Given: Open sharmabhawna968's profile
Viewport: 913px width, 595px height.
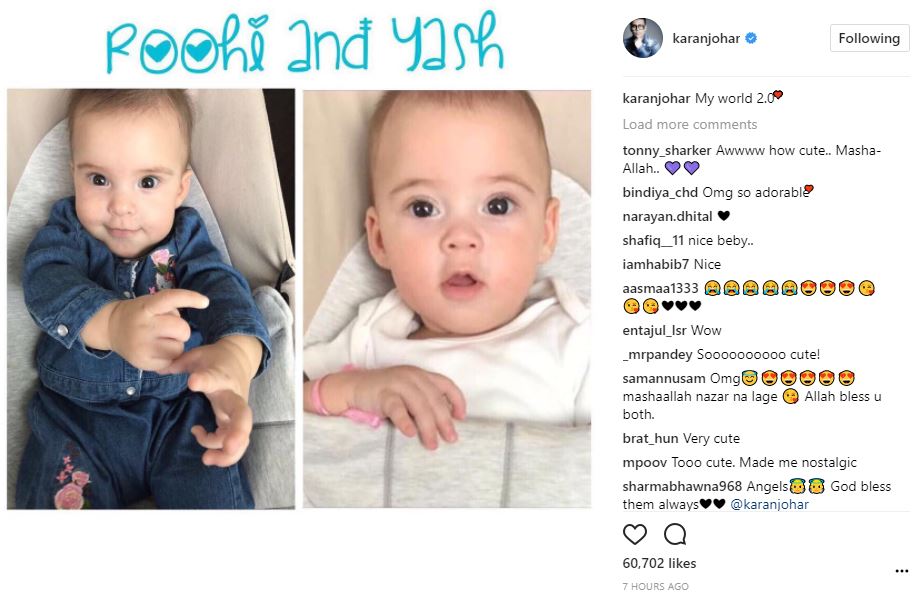Looking at the screenshot, I should pos(682,486).
